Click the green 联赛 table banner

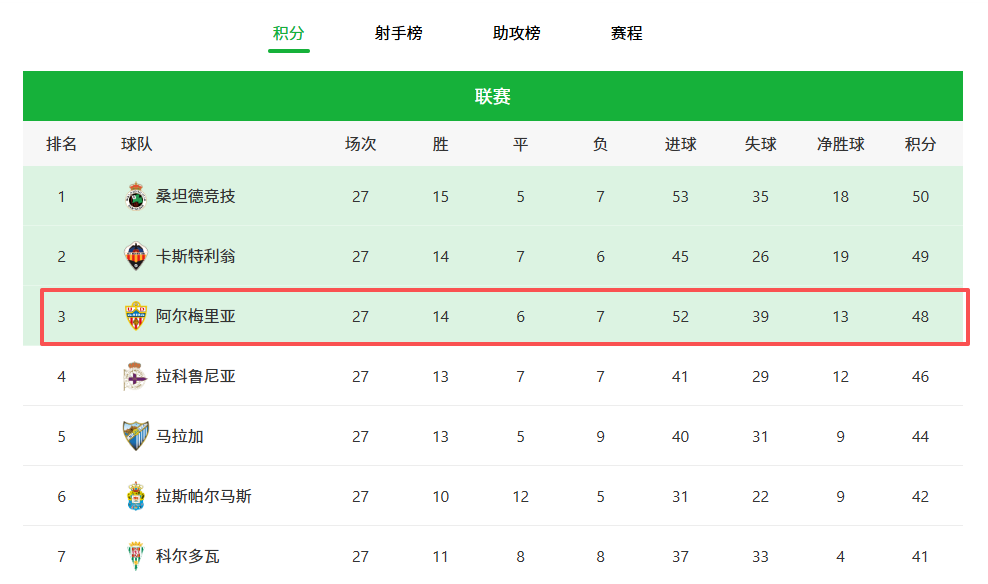tap(492, 96)
